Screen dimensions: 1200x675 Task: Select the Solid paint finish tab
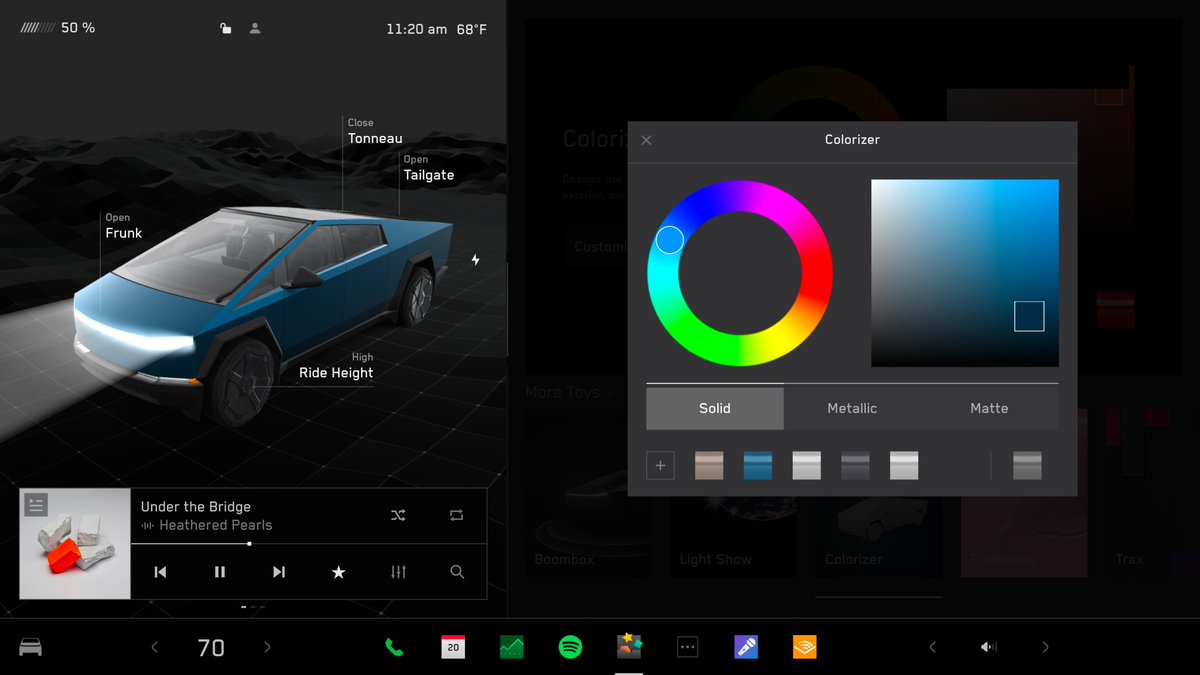715,408
